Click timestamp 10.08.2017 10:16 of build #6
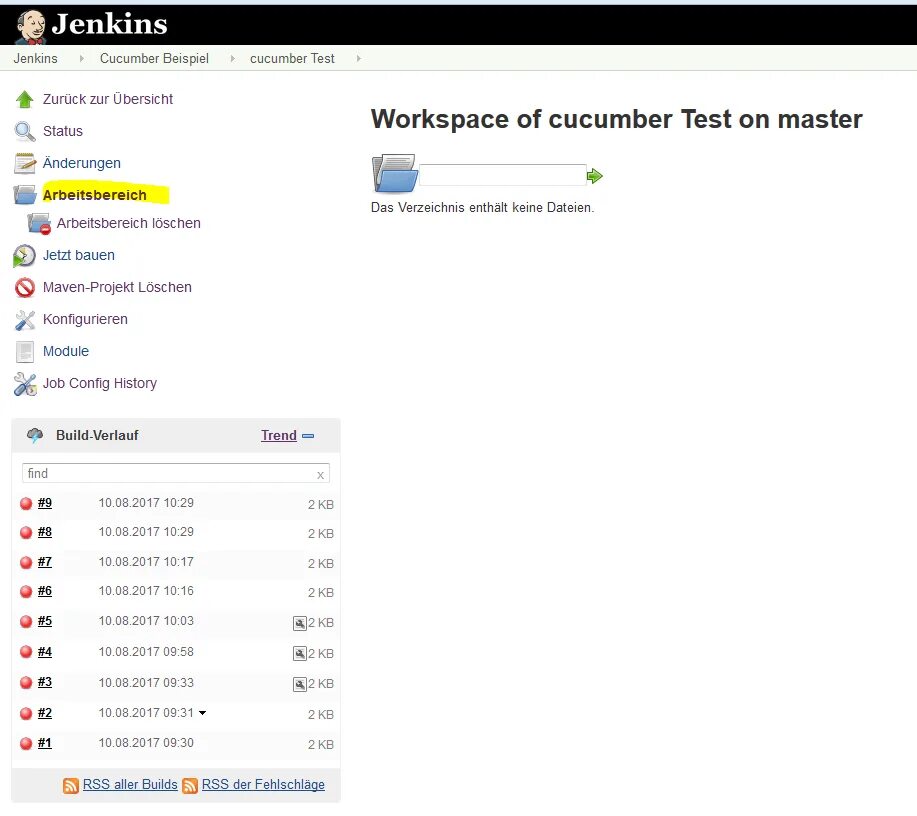The height and width of the screenshot is (816, 917). [x=146, y=591]
